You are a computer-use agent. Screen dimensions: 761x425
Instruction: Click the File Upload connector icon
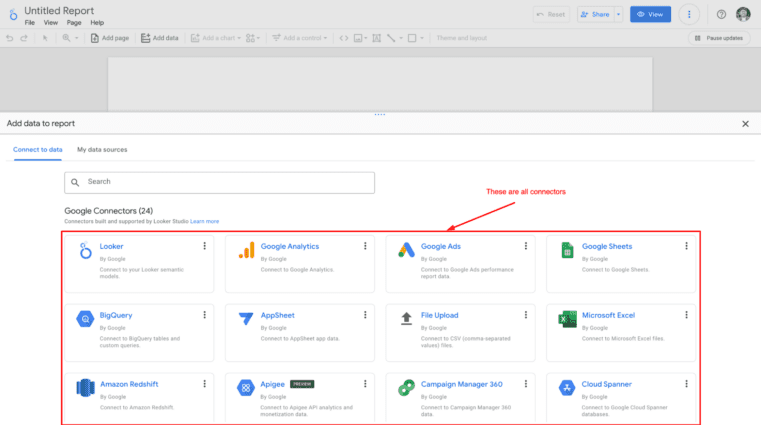click(406, 320)
